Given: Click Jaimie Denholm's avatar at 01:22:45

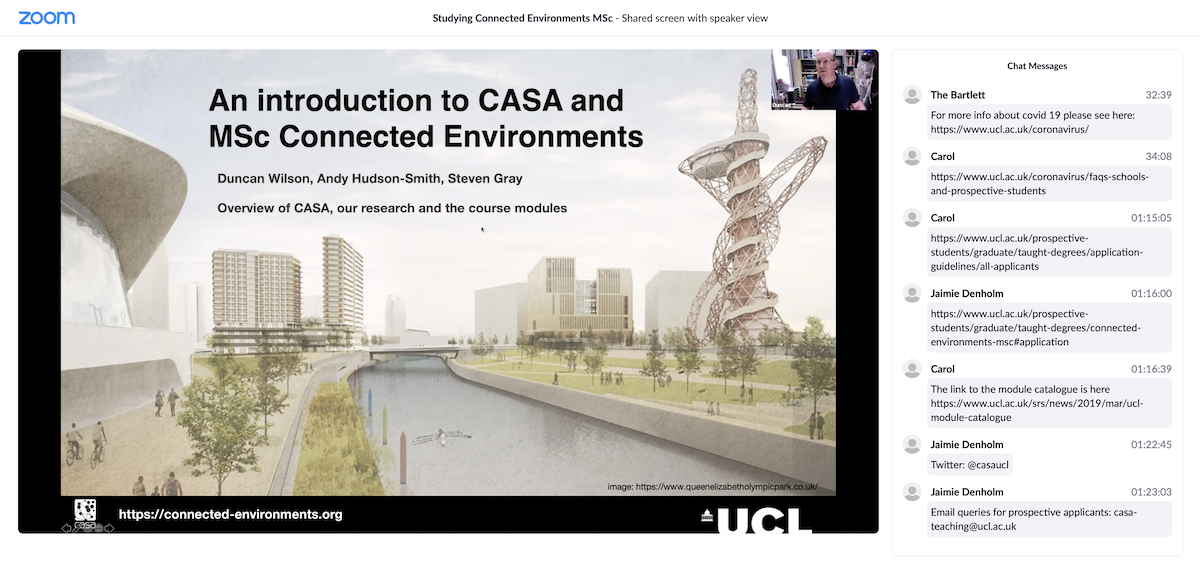Looking at the screenshot, I should click(912, 444).
